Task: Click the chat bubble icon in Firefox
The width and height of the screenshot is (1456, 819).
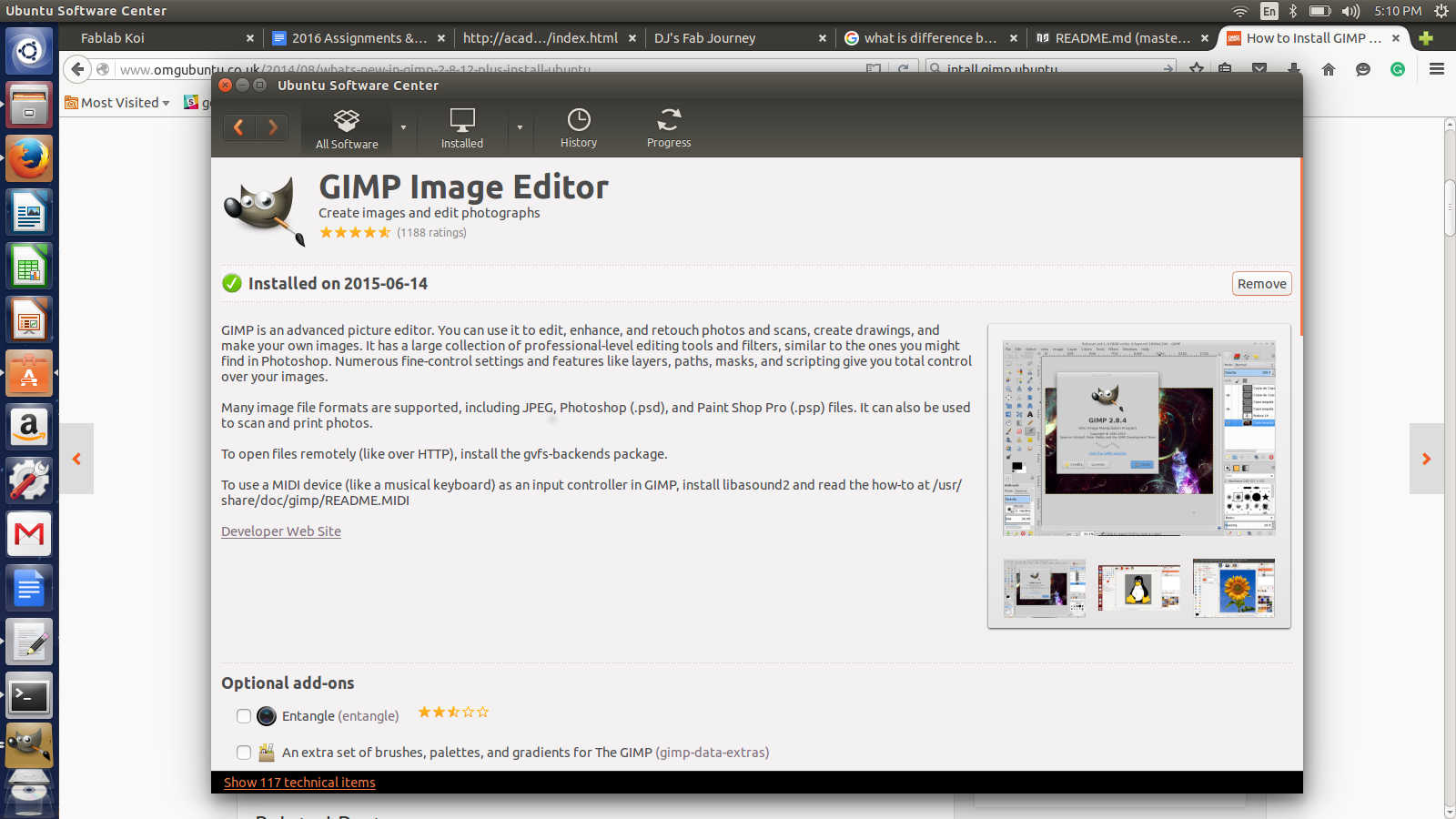Action: coord(1363,69)
